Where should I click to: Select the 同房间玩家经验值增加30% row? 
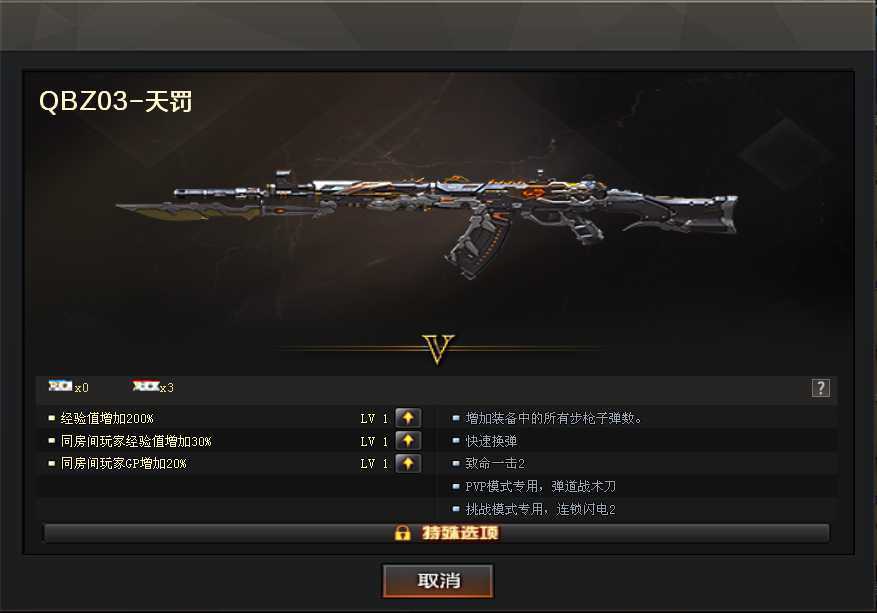coord(236,441)
